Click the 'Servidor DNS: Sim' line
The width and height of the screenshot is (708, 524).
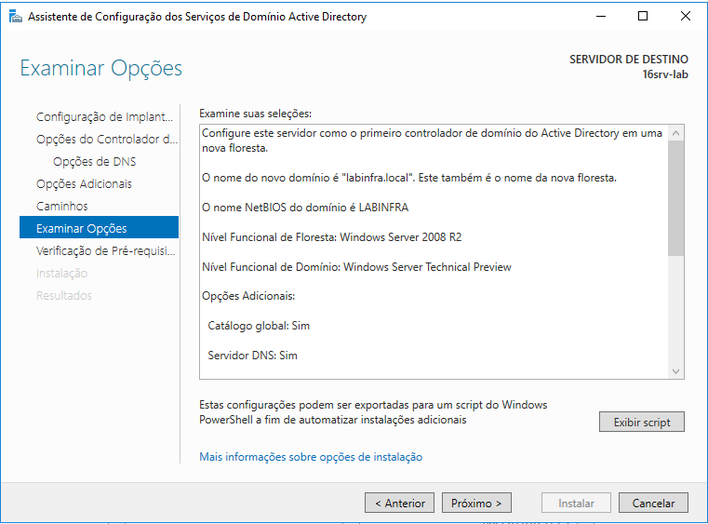(252, 356)
